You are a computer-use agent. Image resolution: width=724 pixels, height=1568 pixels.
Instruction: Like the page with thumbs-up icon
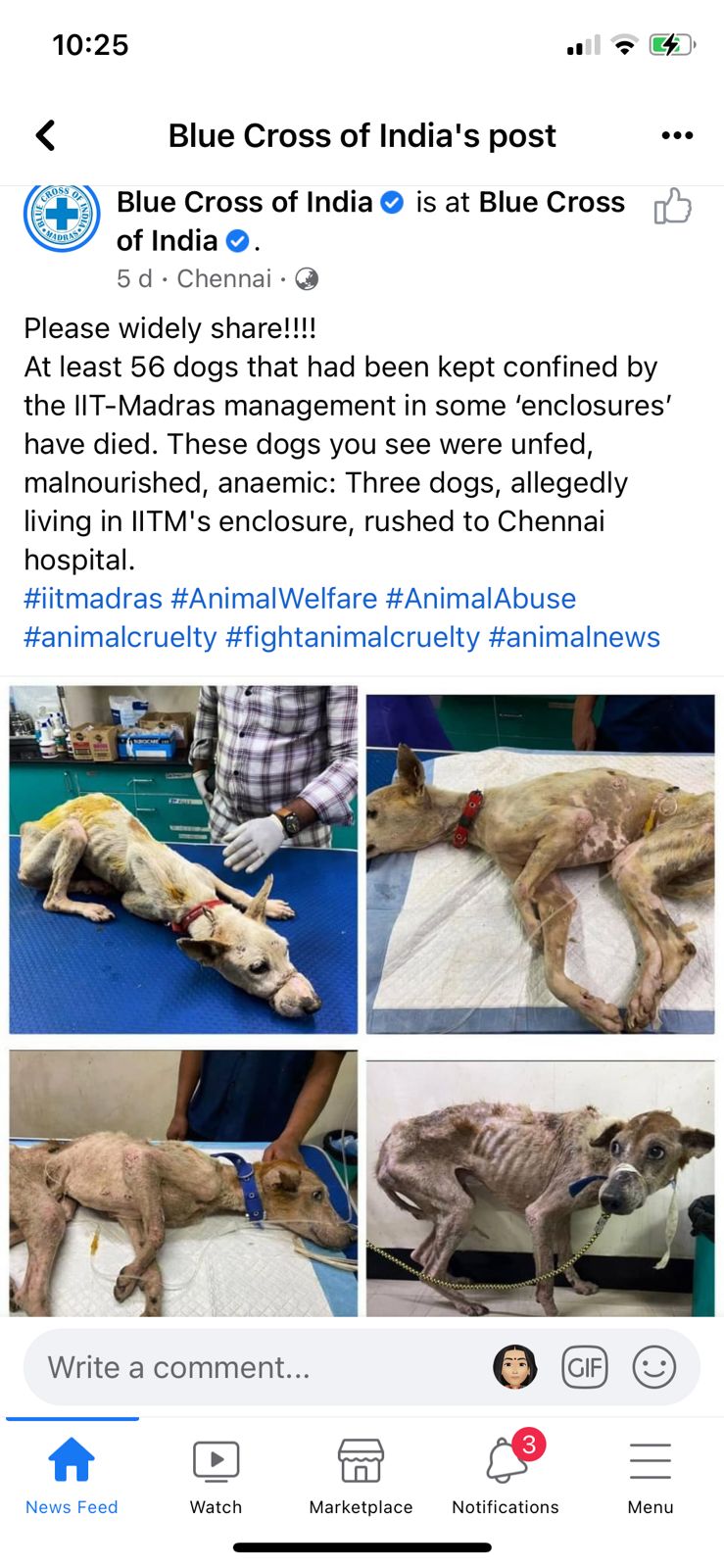pos(673,206)
